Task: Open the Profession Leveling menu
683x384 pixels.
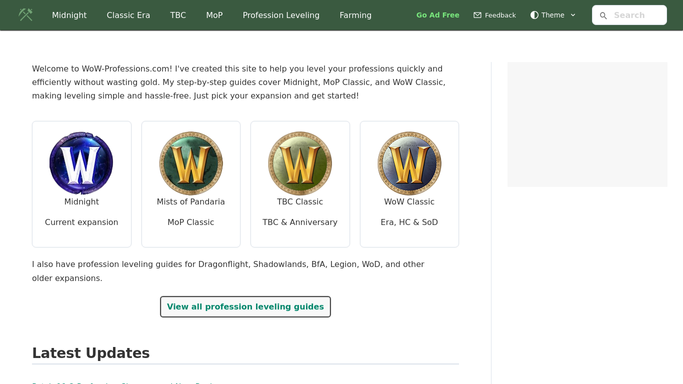Action: (281, 15)
